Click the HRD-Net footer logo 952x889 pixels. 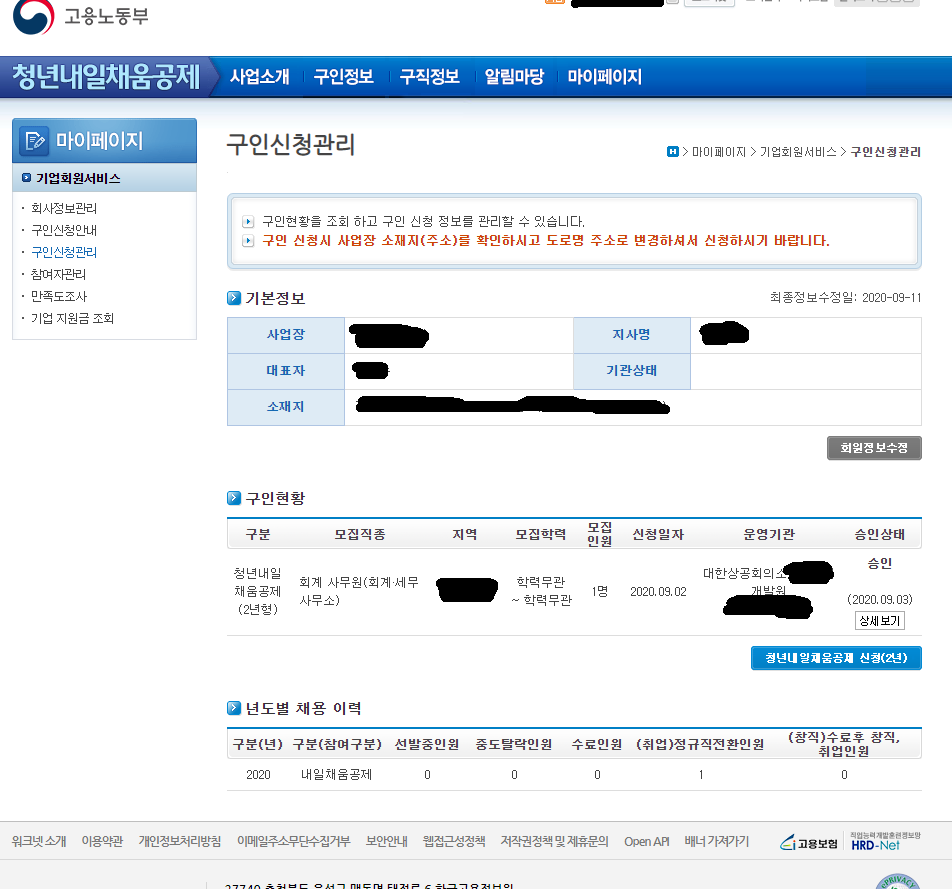(885, 842)
